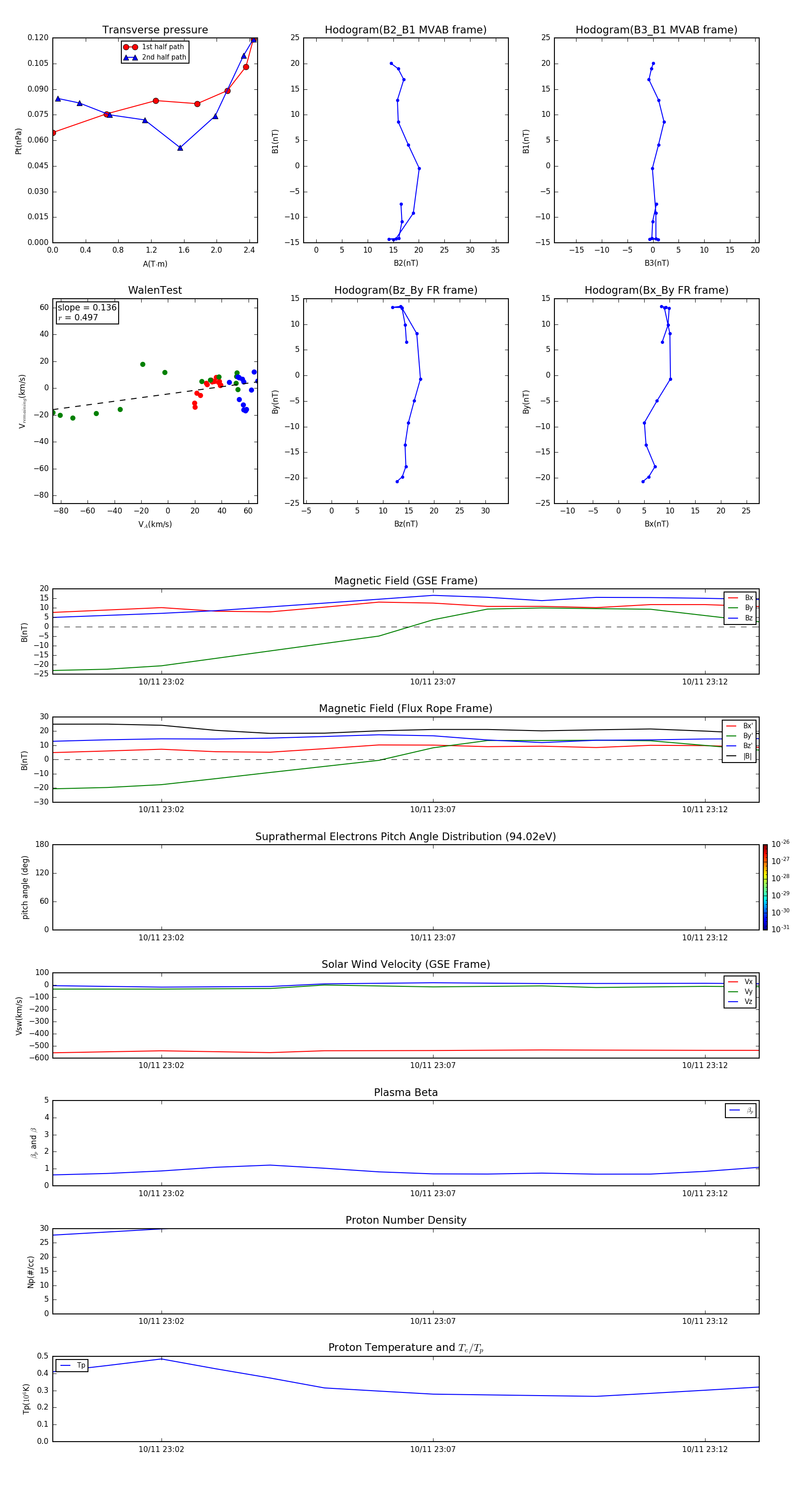This screenshot has width=812, height=1489.
Task: Click the 'Pt(nPa)' y-axis label
Action: [x=18, y=140]
